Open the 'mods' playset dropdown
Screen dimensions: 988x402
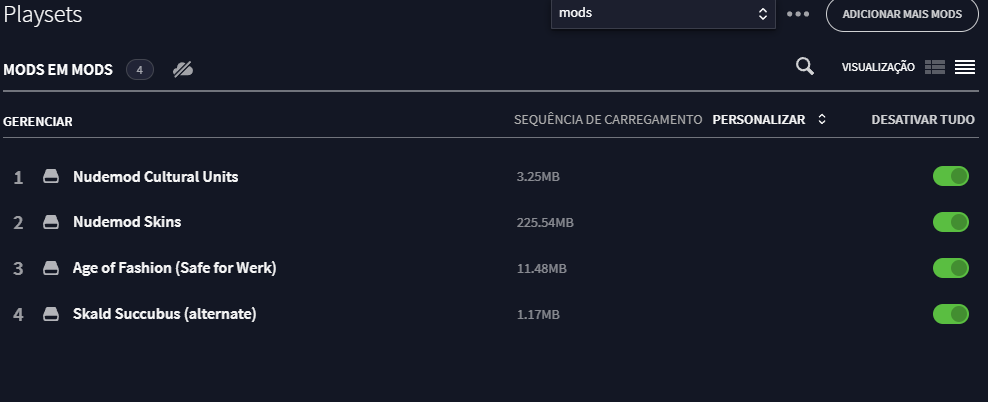[663, 13]
